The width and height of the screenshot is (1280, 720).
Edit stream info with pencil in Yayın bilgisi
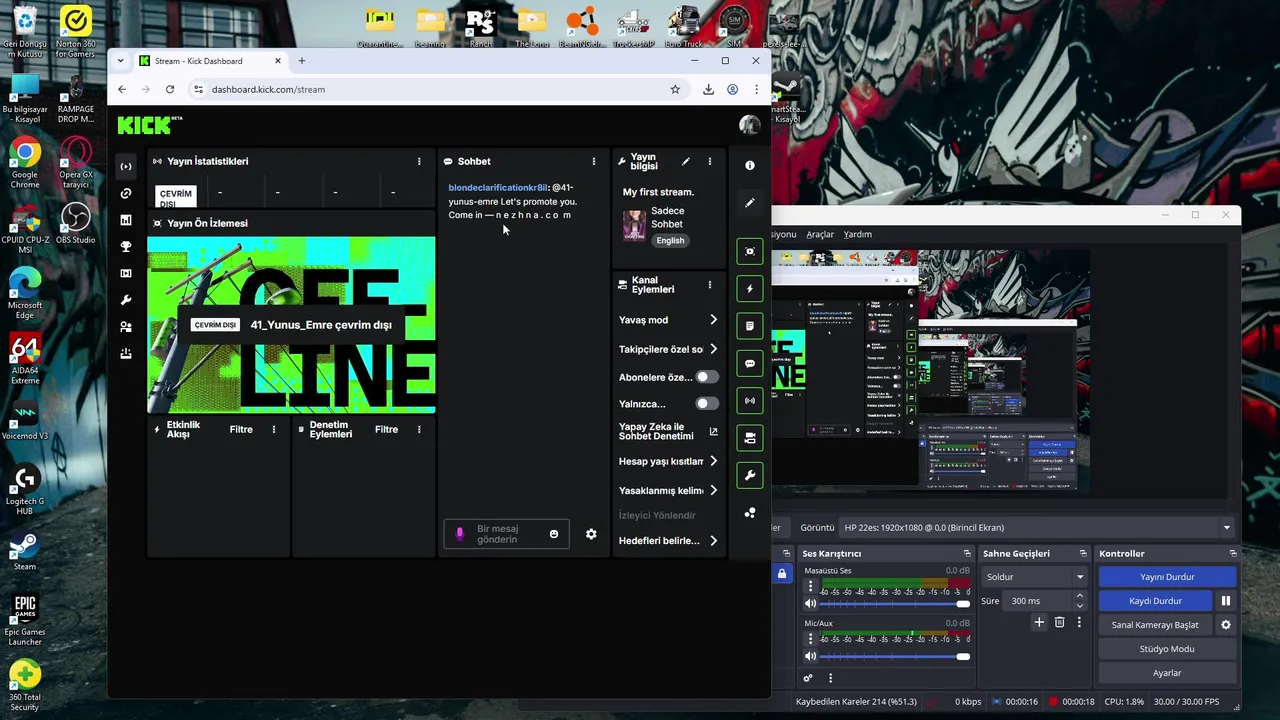(x=686, y=161)
